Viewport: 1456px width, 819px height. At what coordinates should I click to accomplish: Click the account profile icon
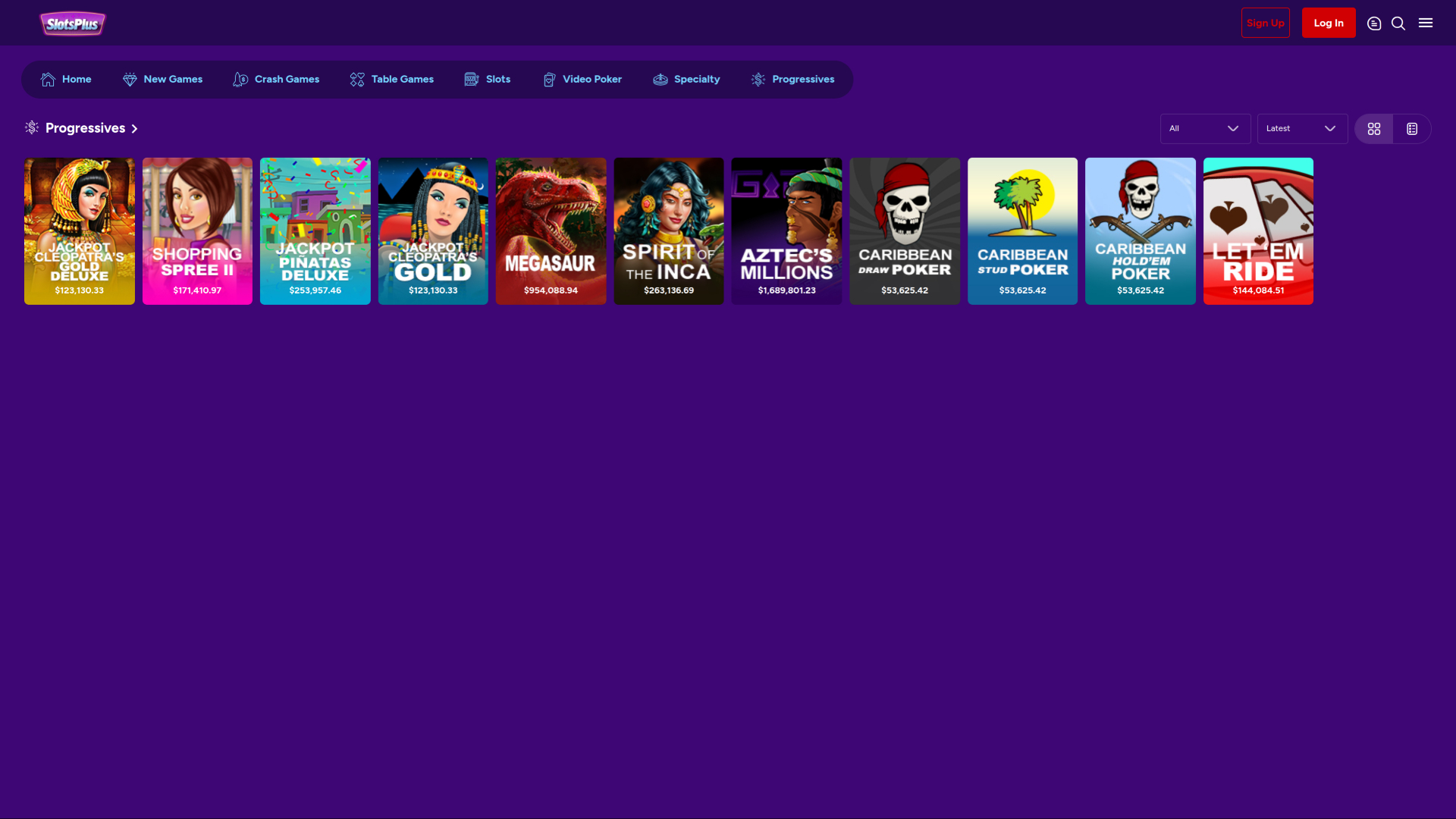1374,23
